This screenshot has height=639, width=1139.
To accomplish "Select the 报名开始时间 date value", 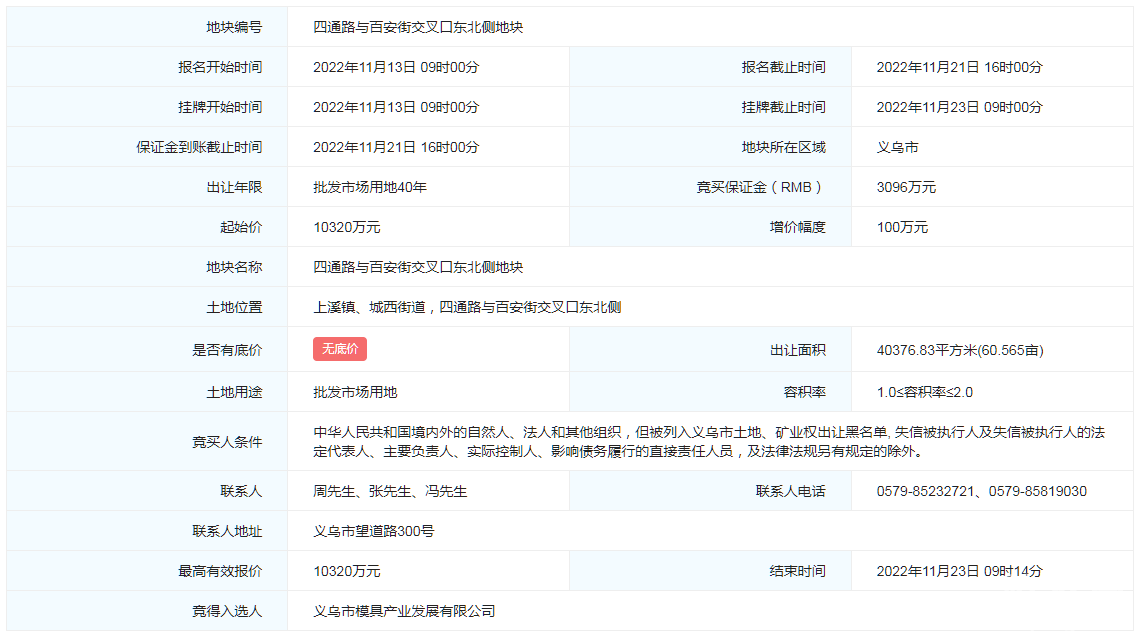I will (396, 67).
